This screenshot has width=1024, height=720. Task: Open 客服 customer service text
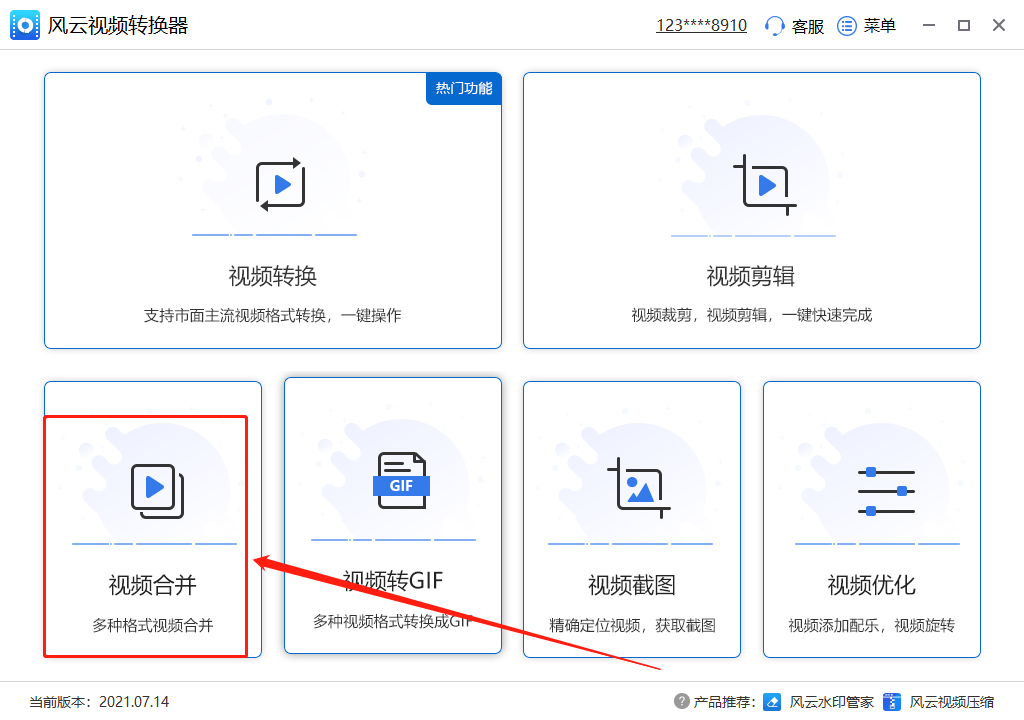(x=808, y=26)
